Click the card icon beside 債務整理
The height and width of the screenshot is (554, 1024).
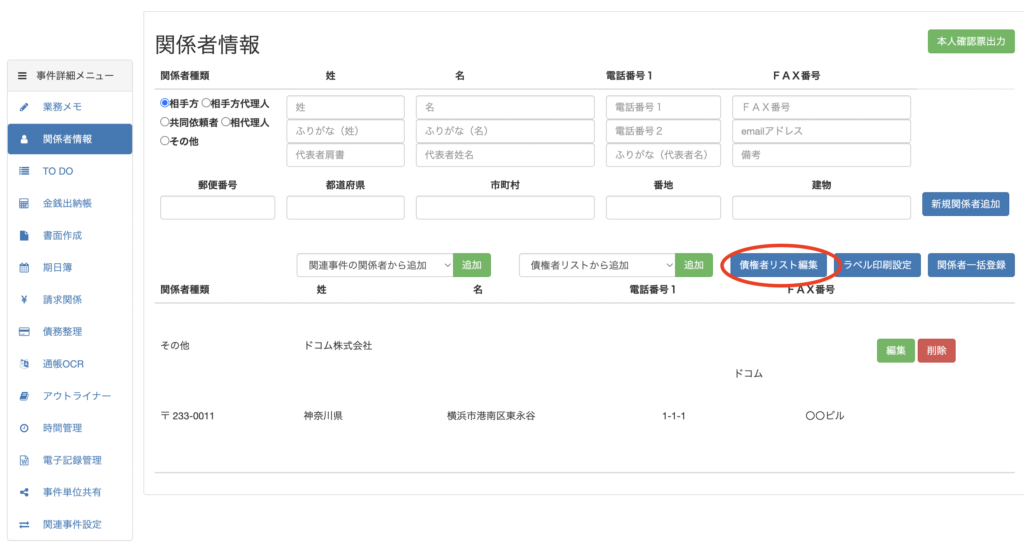24,332
